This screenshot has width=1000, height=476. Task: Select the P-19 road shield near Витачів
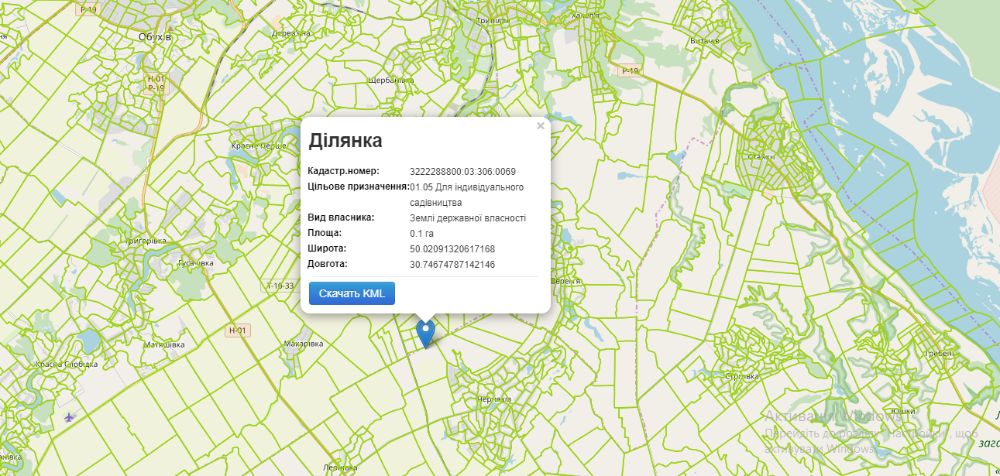(629, 72)
